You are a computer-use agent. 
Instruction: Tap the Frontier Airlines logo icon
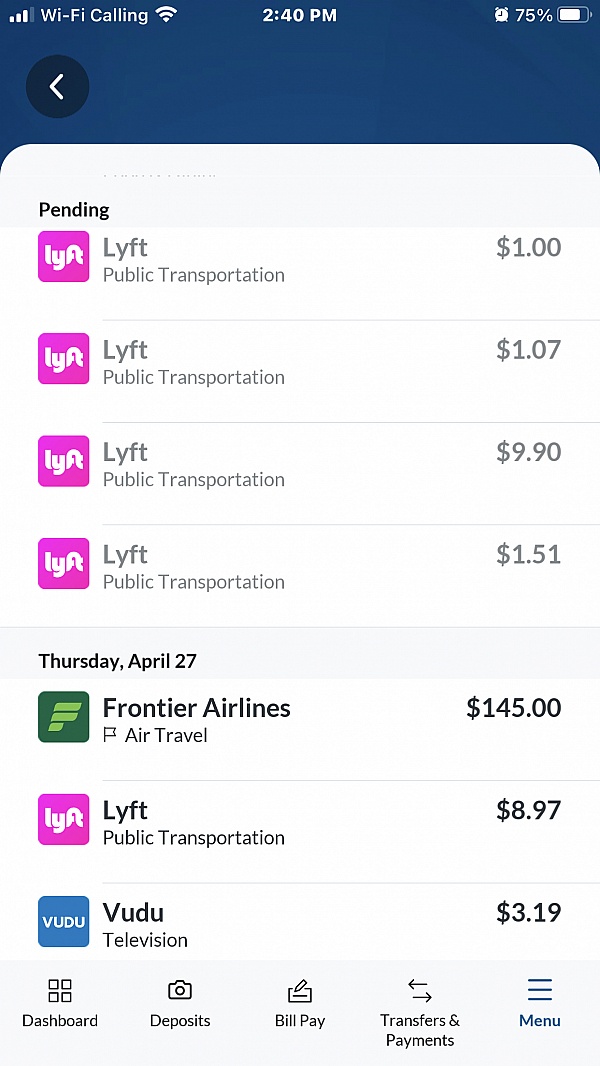pyautogui.click(x=64, y=717)
